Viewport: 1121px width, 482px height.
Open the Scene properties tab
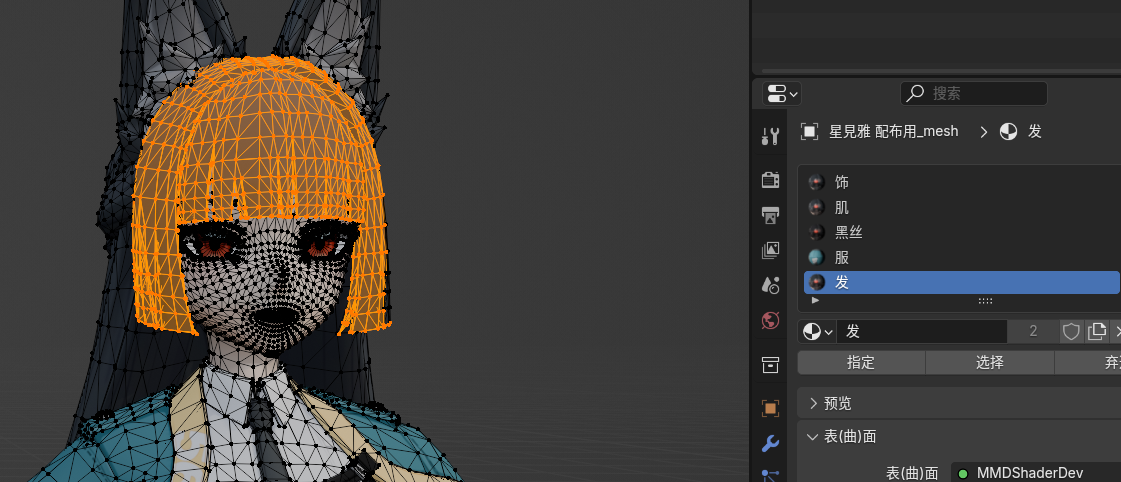tap(770, 285)
